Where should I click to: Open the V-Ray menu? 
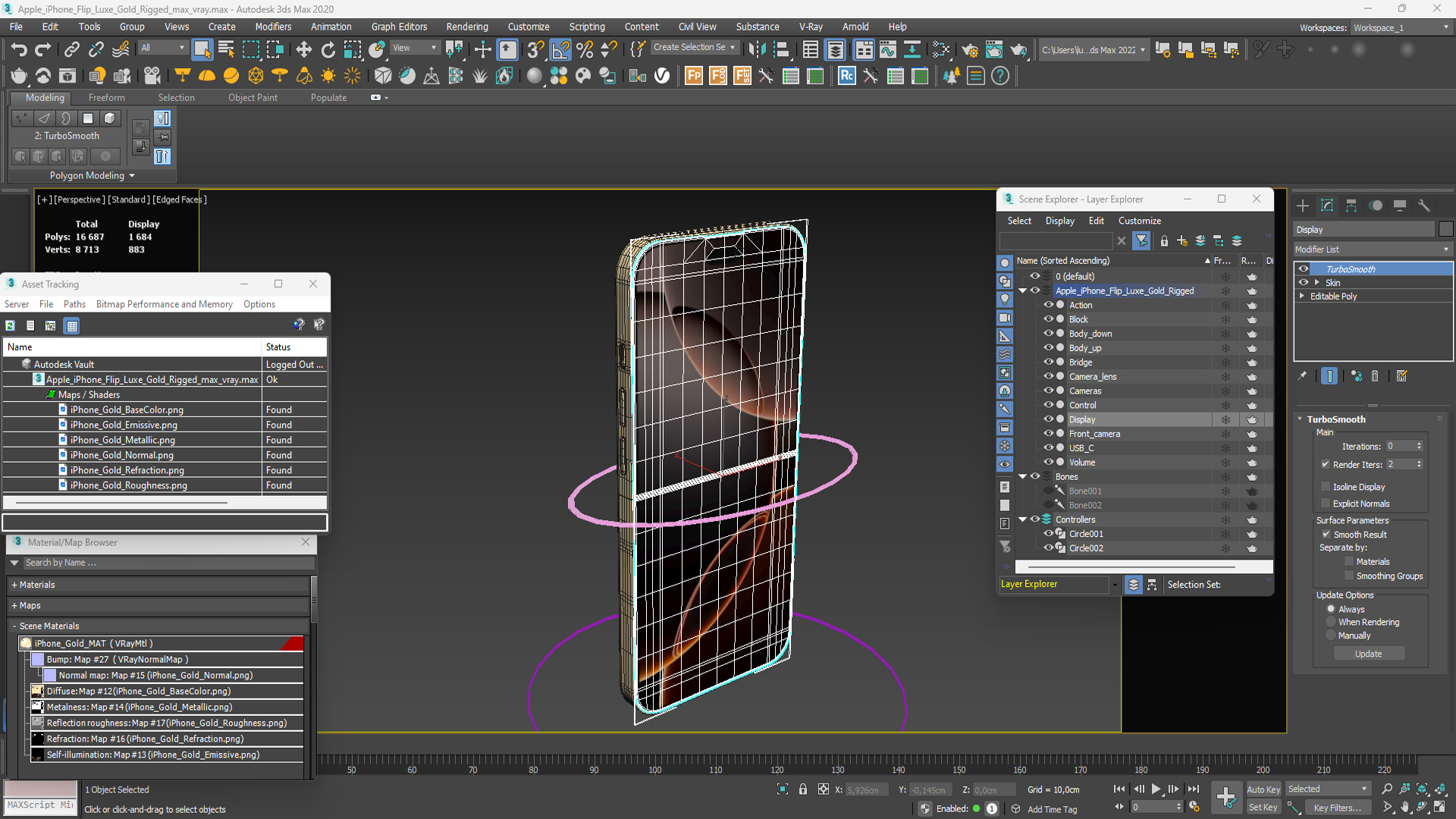click(x=811, y=27)
